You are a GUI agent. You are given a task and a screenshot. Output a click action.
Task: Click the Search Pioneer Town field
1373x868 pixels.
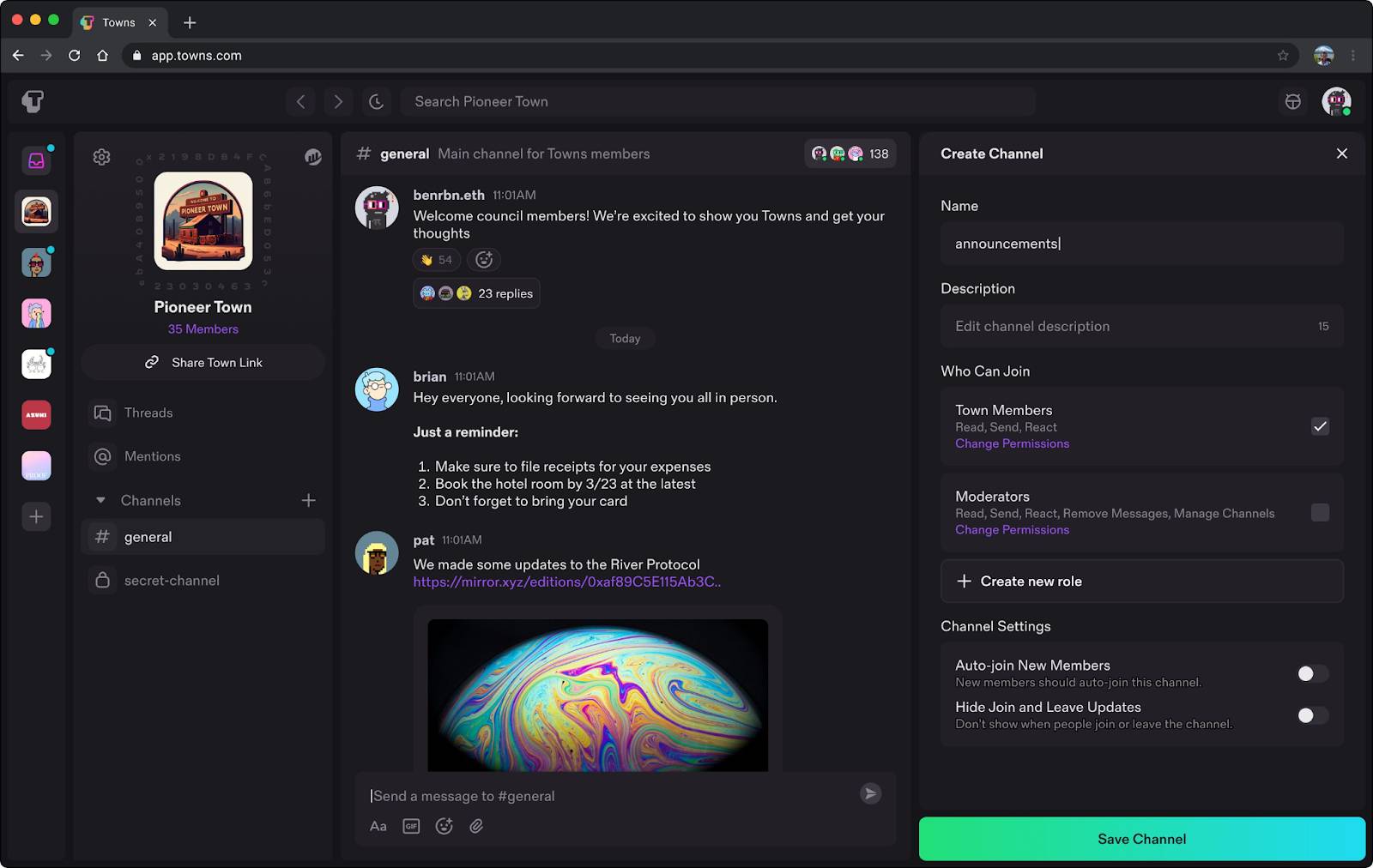(717, 101)
